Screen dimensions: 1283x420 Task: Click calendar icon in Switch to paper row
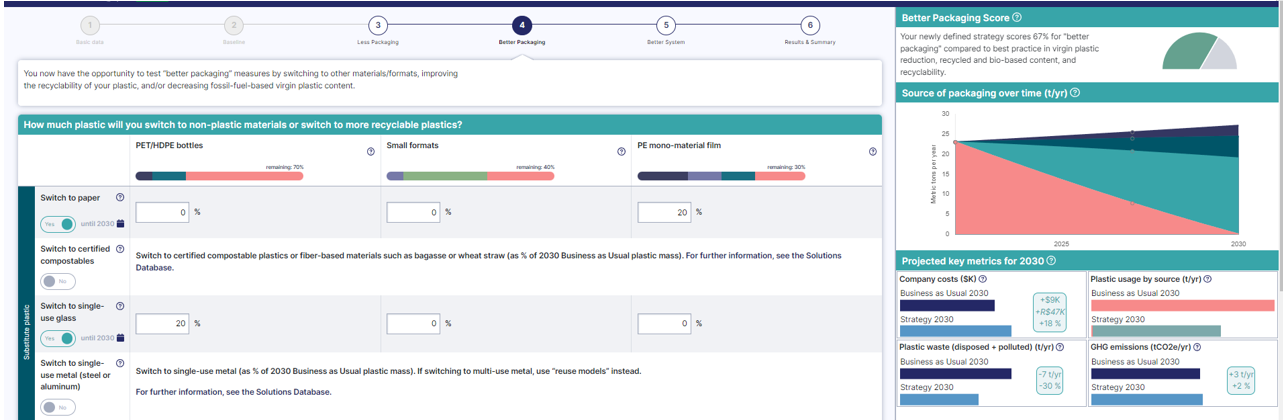tap(121, 224)
